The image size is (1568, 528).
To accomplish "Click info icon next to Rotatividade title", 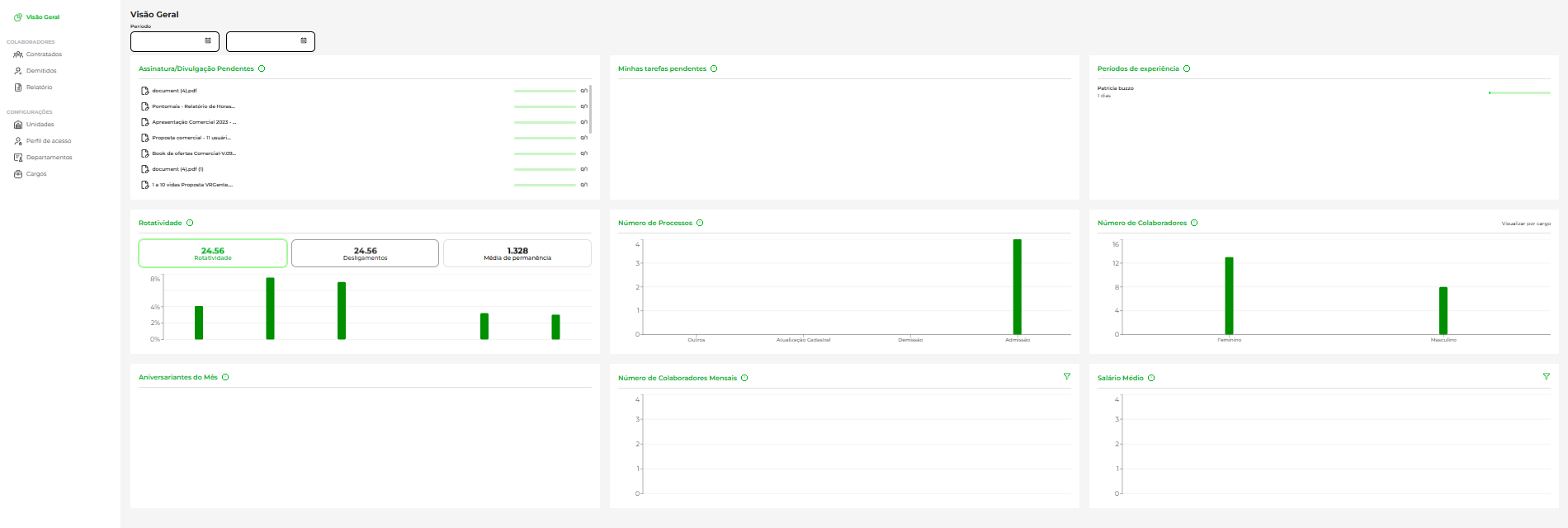I will coord(190,223).
